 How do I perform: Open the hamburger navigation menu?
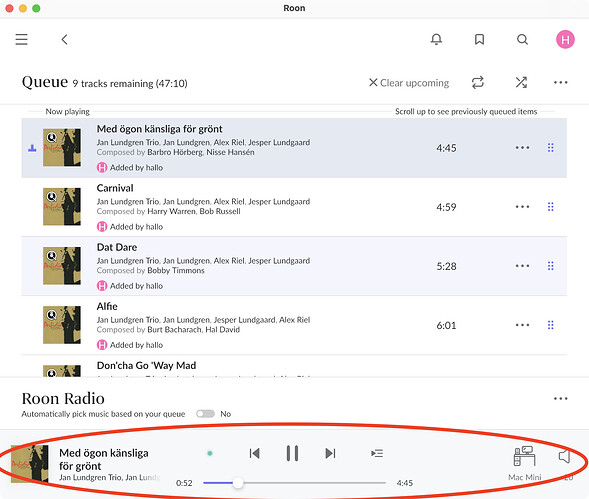pos(21,39)
